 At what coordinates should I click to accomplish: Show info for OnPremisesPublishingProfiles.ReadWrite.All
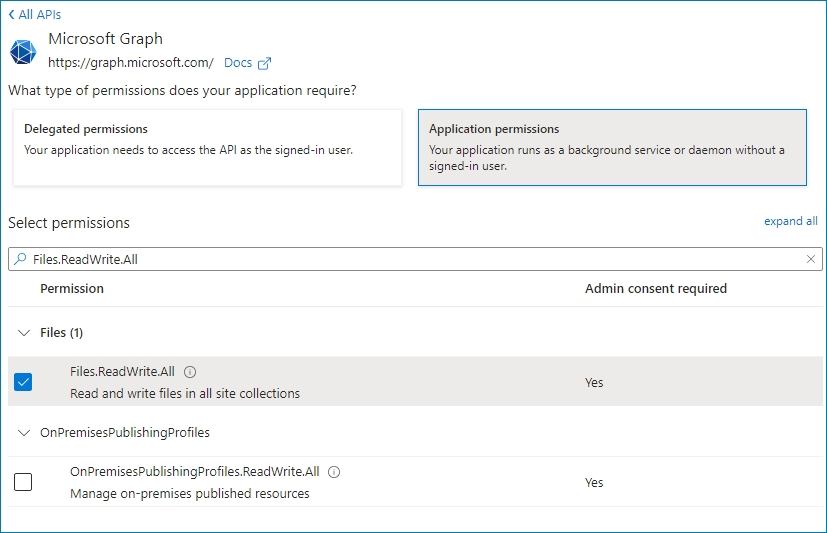coord(334,472)
